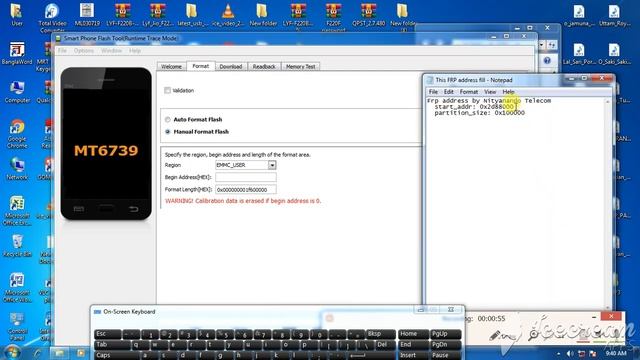Open the Computer desktop icon

coord(17,92)
